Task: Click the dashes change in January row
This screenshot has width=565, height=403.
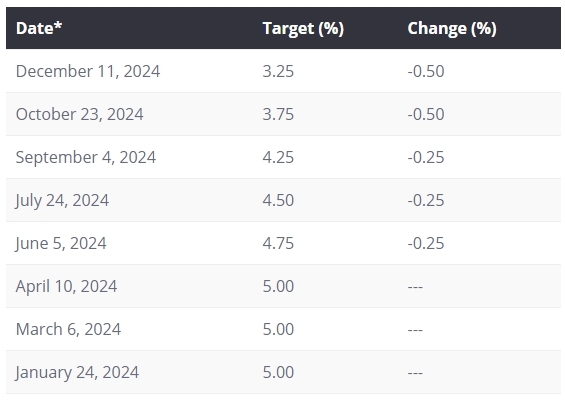Action: [415, 373]
